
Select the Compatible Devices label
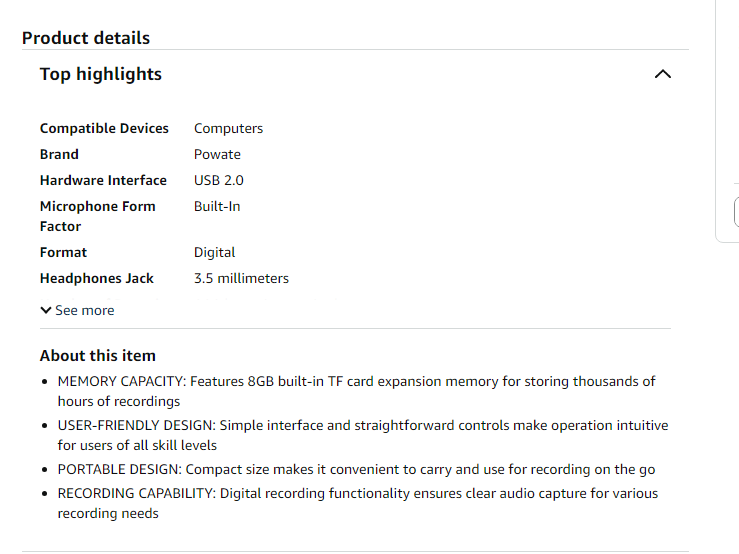(x=104, y=128)
